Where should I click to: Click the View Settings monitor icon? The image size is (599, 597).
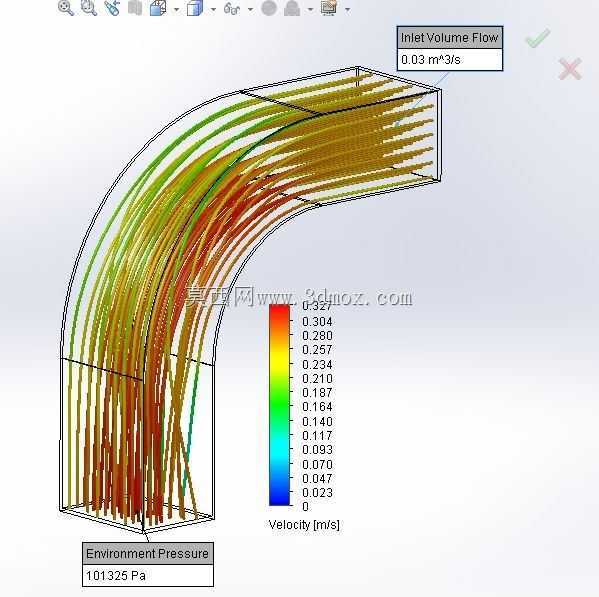(329, 8)
